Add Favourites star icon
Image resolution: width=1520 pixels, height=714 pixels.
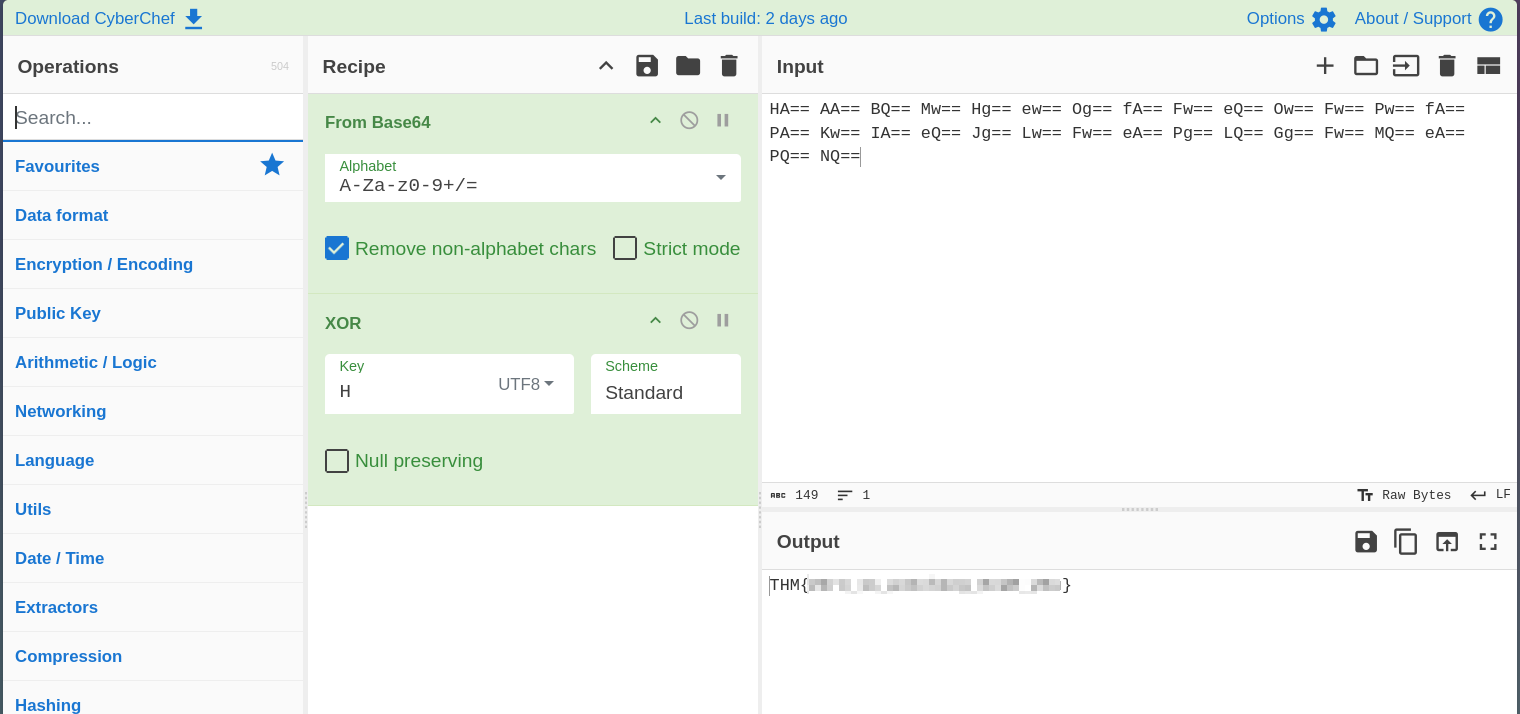point(272,165)
